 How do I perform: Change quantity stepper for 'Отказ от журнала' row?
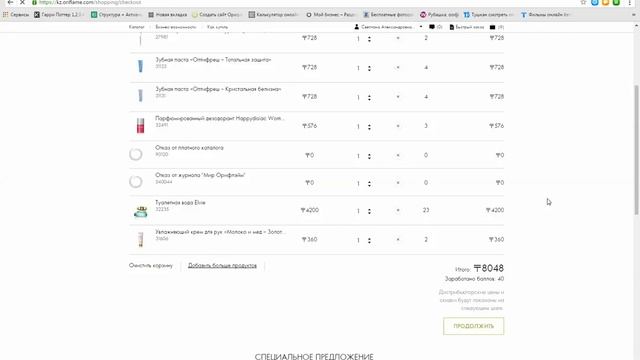point(369,184)
